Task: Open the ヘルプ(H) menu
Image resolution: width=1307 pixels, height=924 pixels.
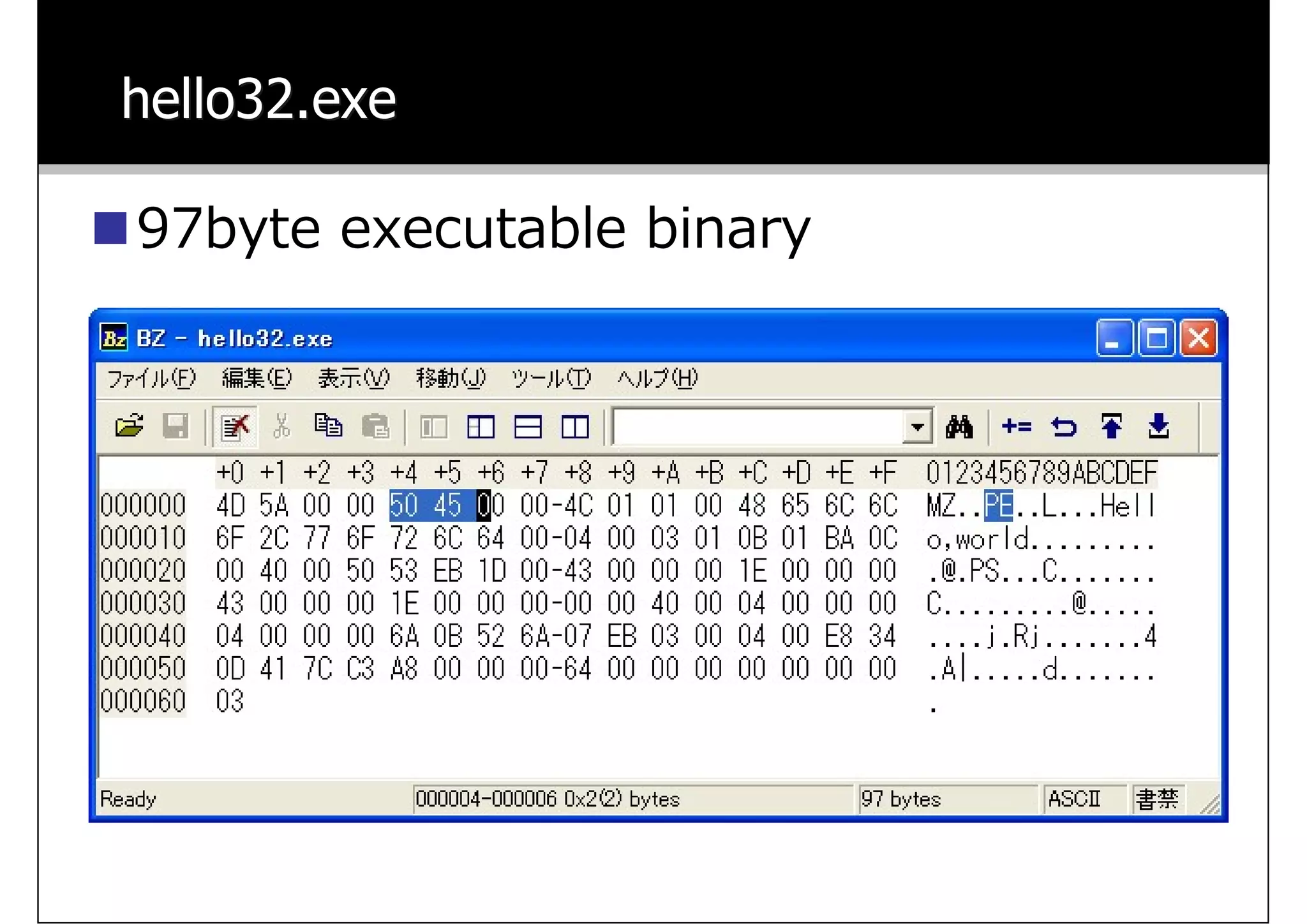Action: (x=657, y=378)
